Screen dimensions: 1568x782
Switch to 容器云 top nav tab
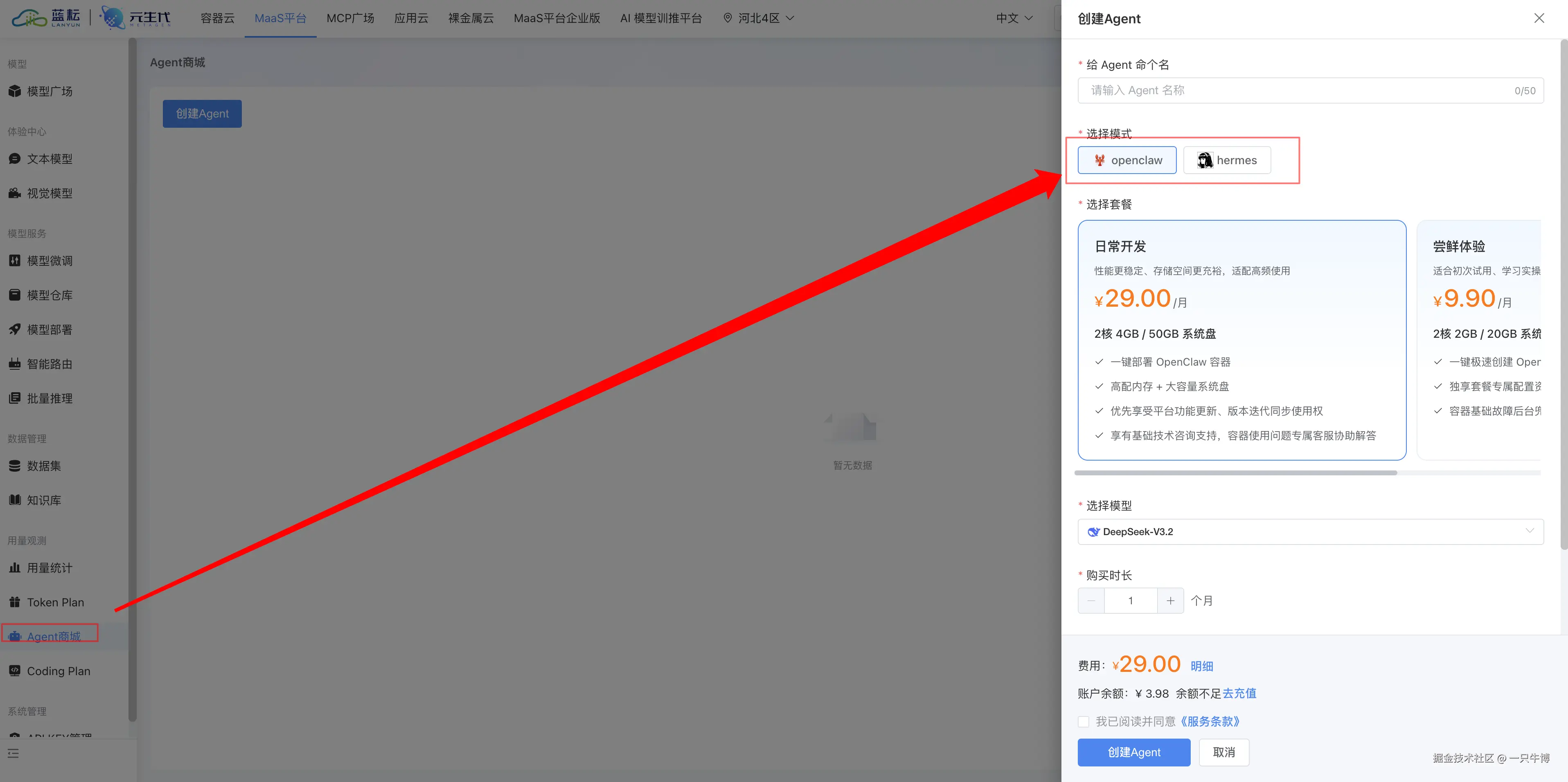(217, 18)
